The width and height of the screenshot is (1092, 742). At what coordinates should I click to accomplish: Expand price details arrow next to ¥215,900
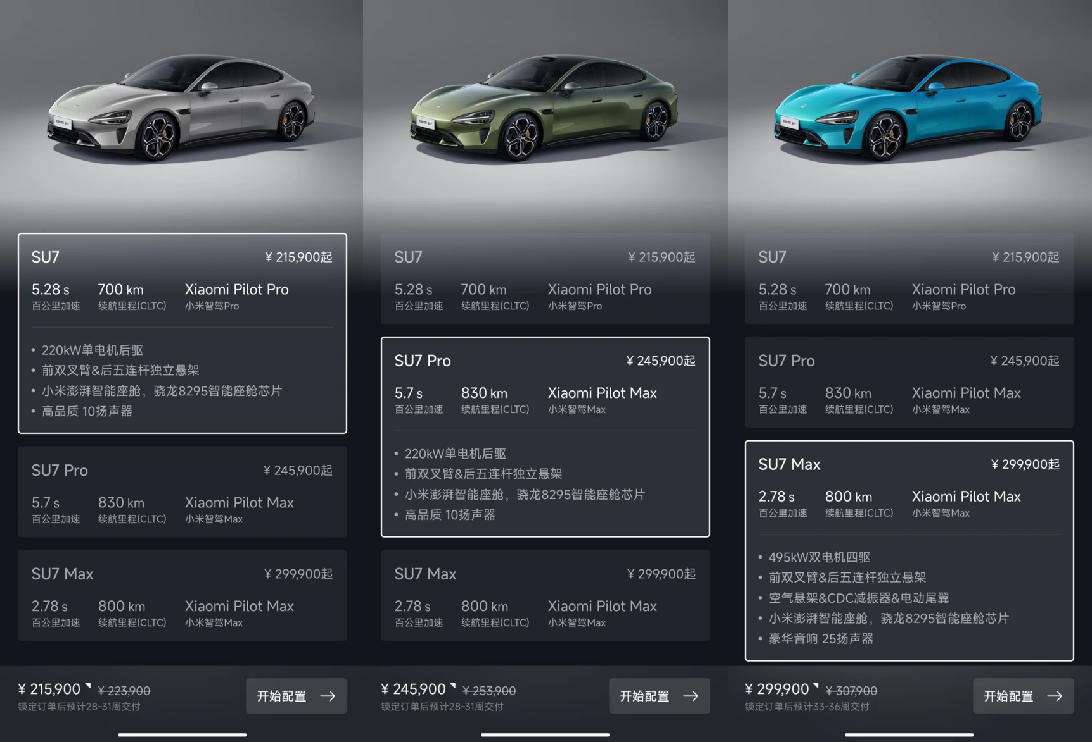click(88, 686)
